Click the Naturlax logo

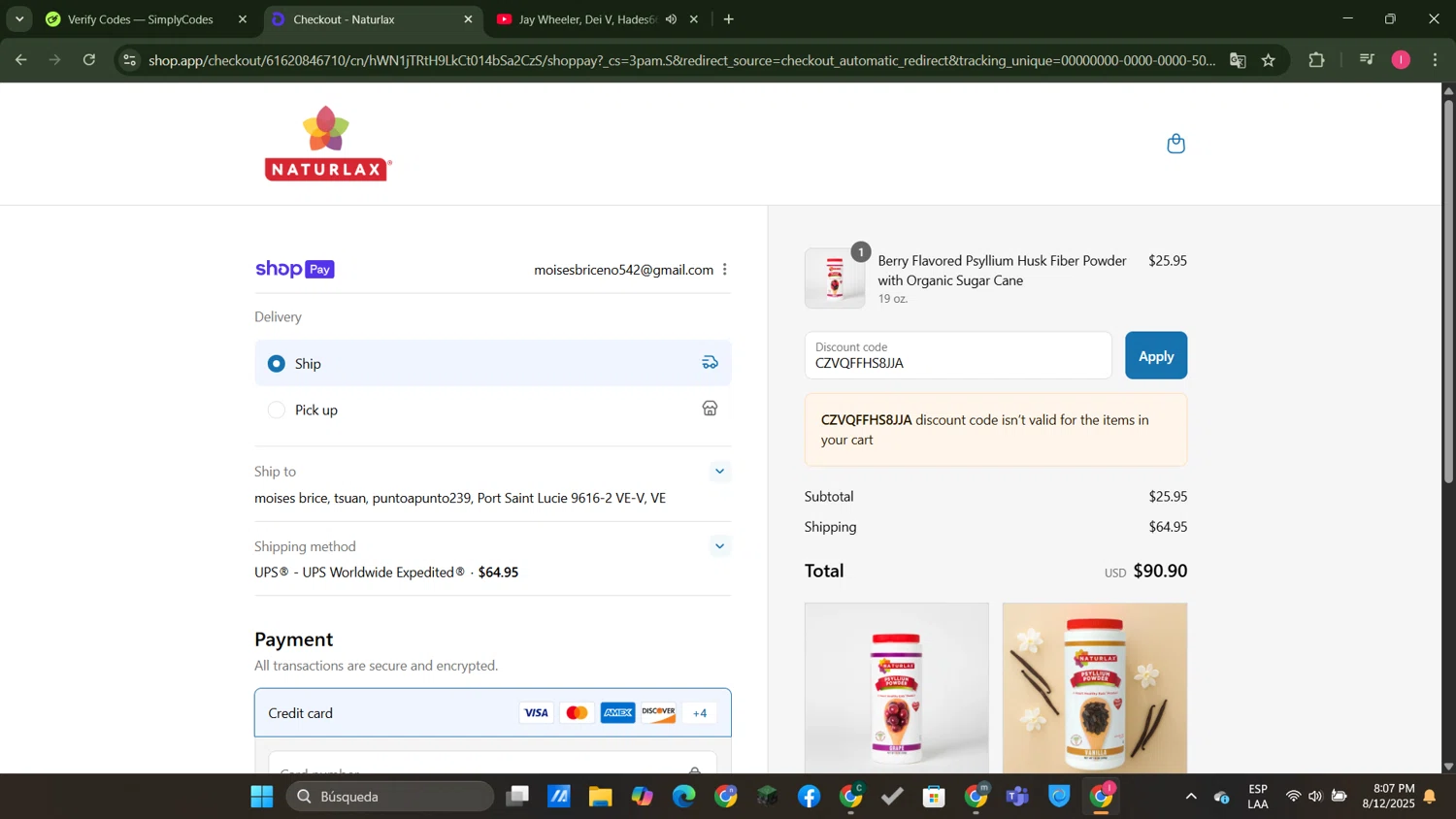click(x=328, y=144)
